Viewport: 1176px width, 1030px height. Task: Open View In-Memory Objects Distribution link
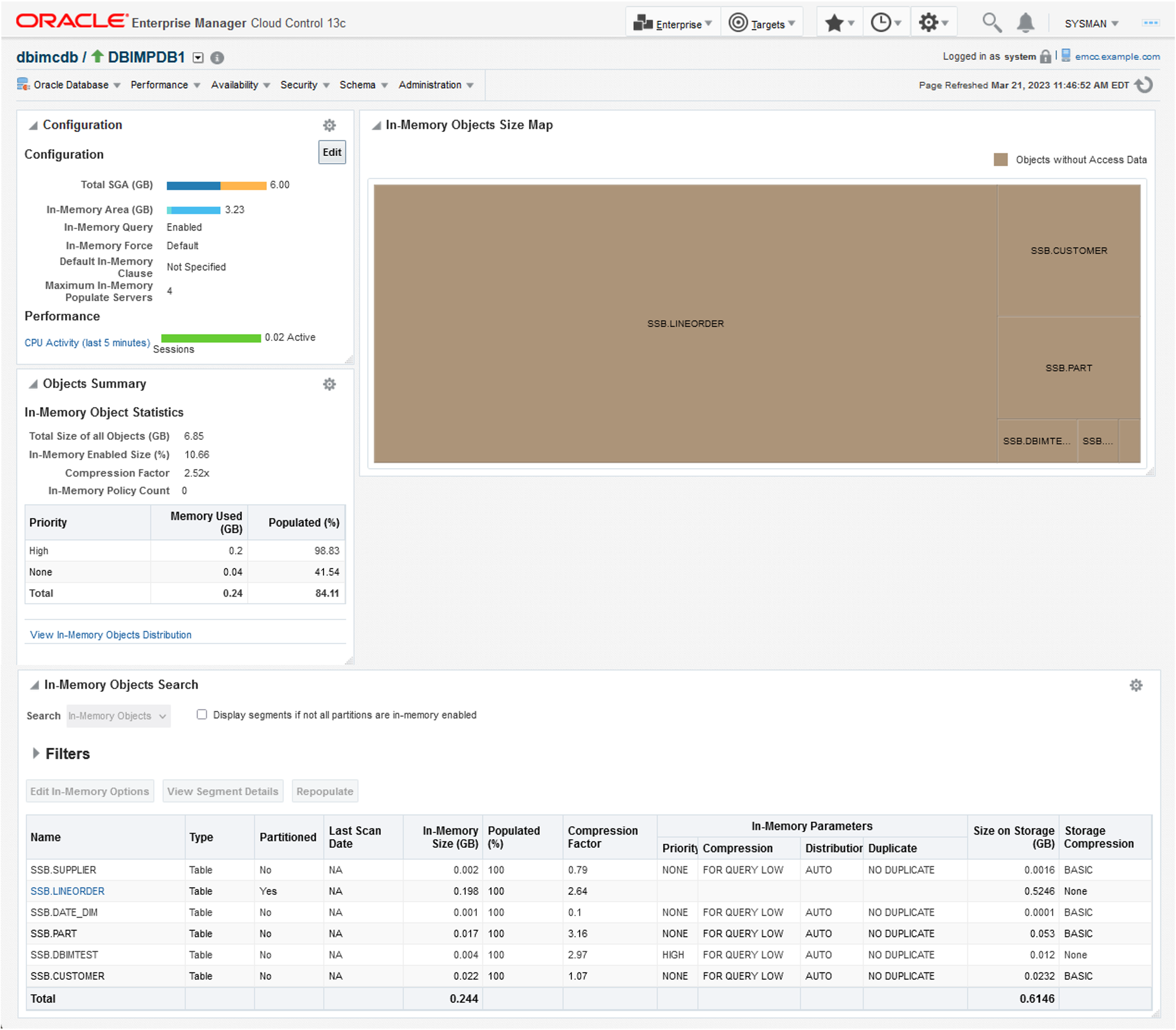tap(110, 634)
